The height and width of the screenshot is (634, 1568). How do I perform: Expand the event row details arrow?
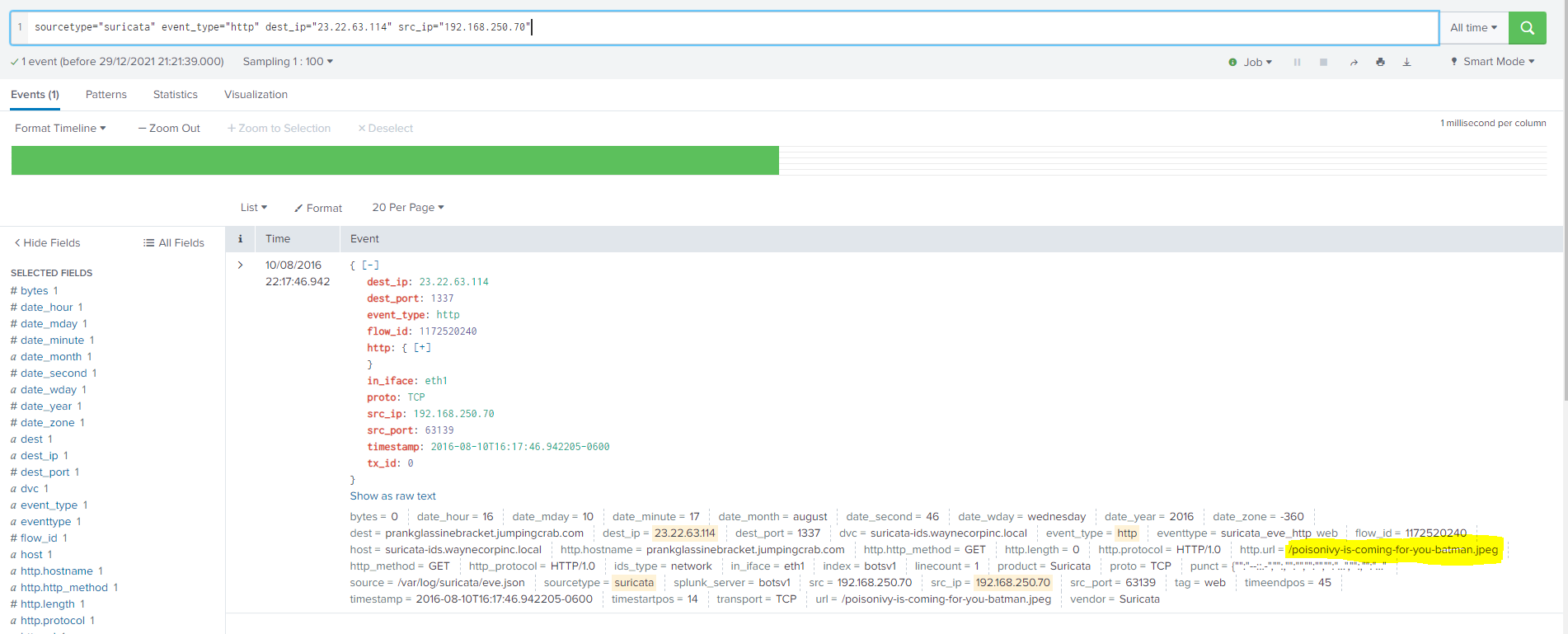coord(240,265)
